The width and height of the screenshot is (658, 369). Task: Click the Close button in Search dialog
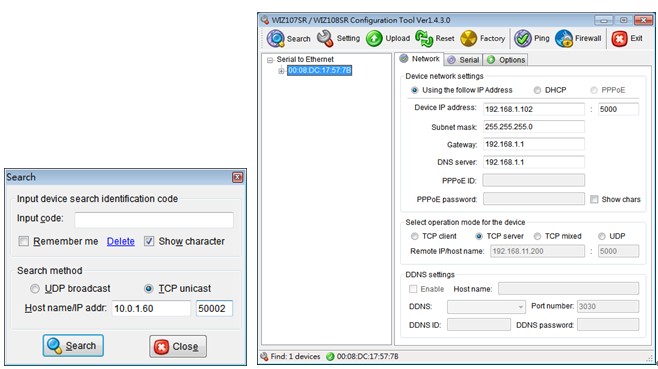(x=178, y=346)
